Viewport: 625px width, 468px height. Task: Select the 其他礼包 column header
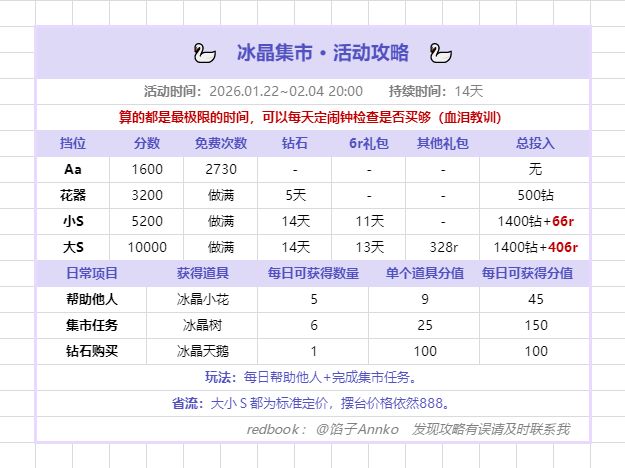(x=442, y=143)
